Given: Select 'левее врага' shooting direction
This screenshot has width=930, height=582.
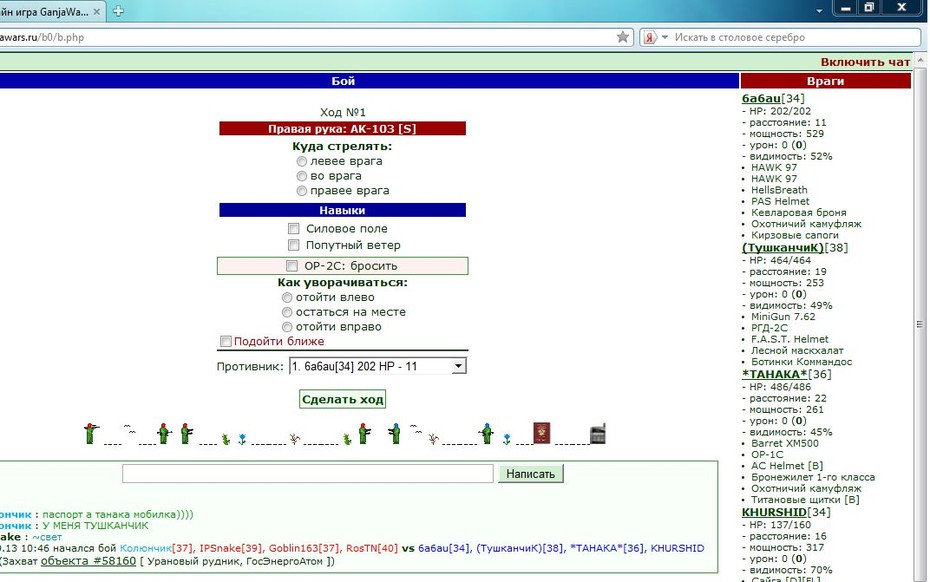Looking at the screenshot, I should 301,161.
